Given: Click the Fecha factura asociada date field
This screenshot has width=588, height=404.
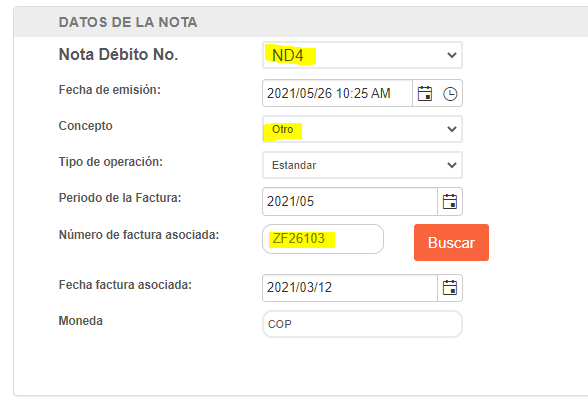Looking at the screenshot, I should (x=350, y=288).
